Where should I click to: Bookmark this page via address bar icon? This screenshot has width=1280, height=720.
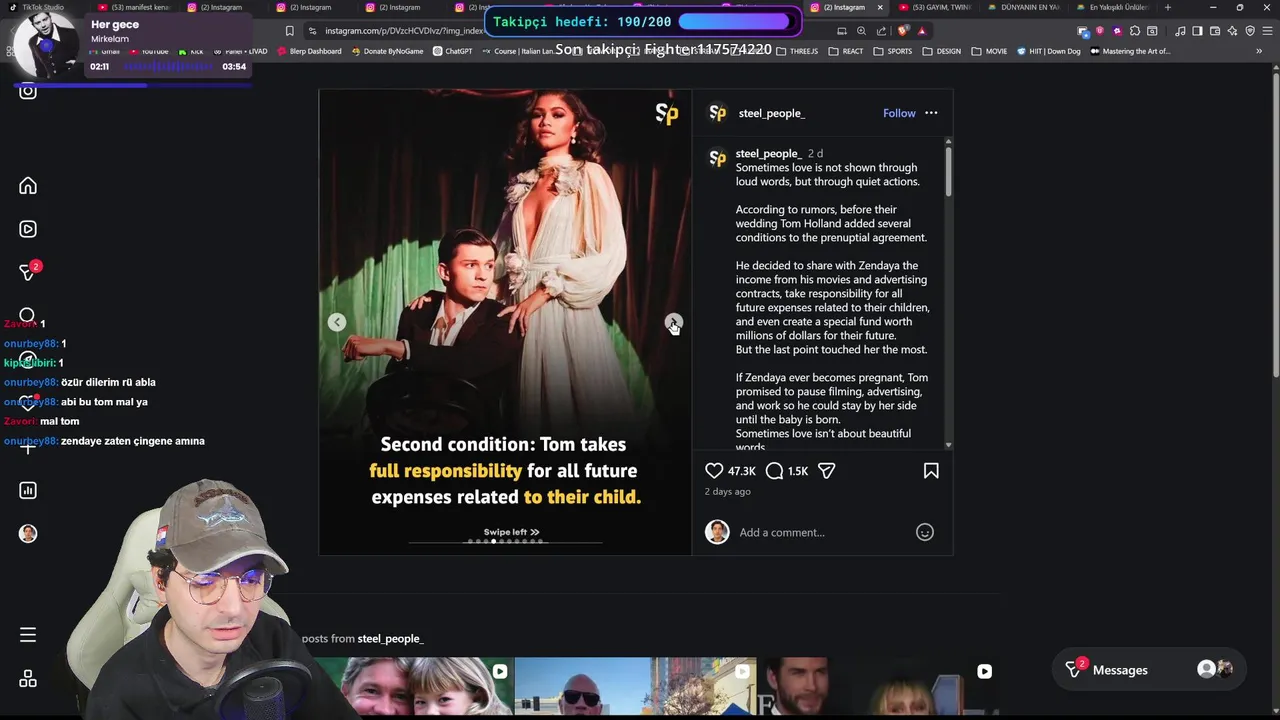pyautogui.click(x=290, y=31)
